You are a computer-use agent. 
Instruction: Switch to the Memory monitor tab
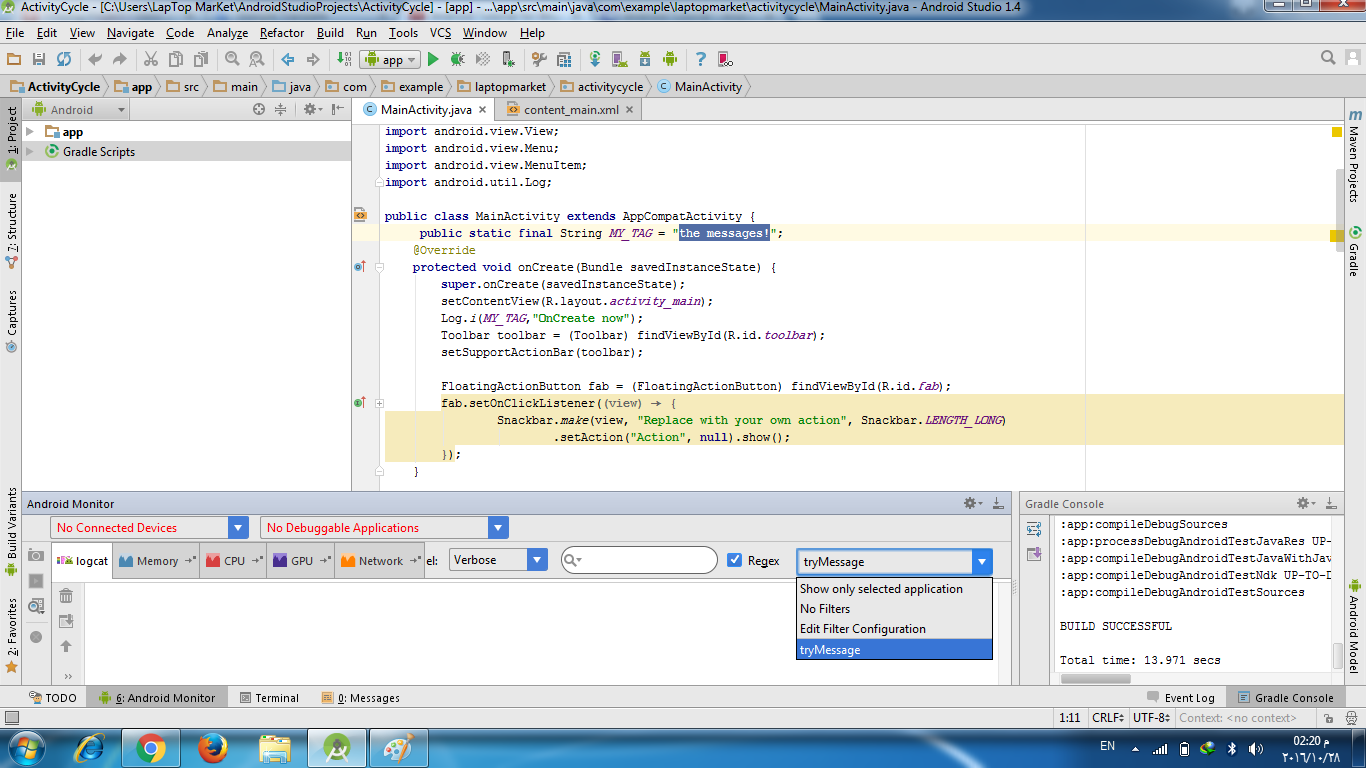(x=157, y=561)
